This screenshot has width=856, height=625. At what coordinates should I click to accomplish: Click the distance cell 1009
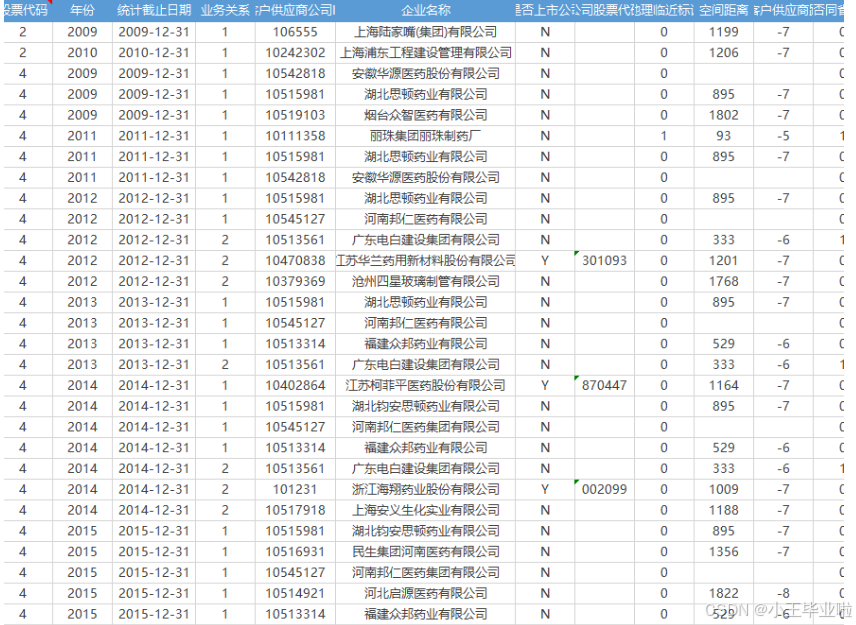(x=723, y=490)
